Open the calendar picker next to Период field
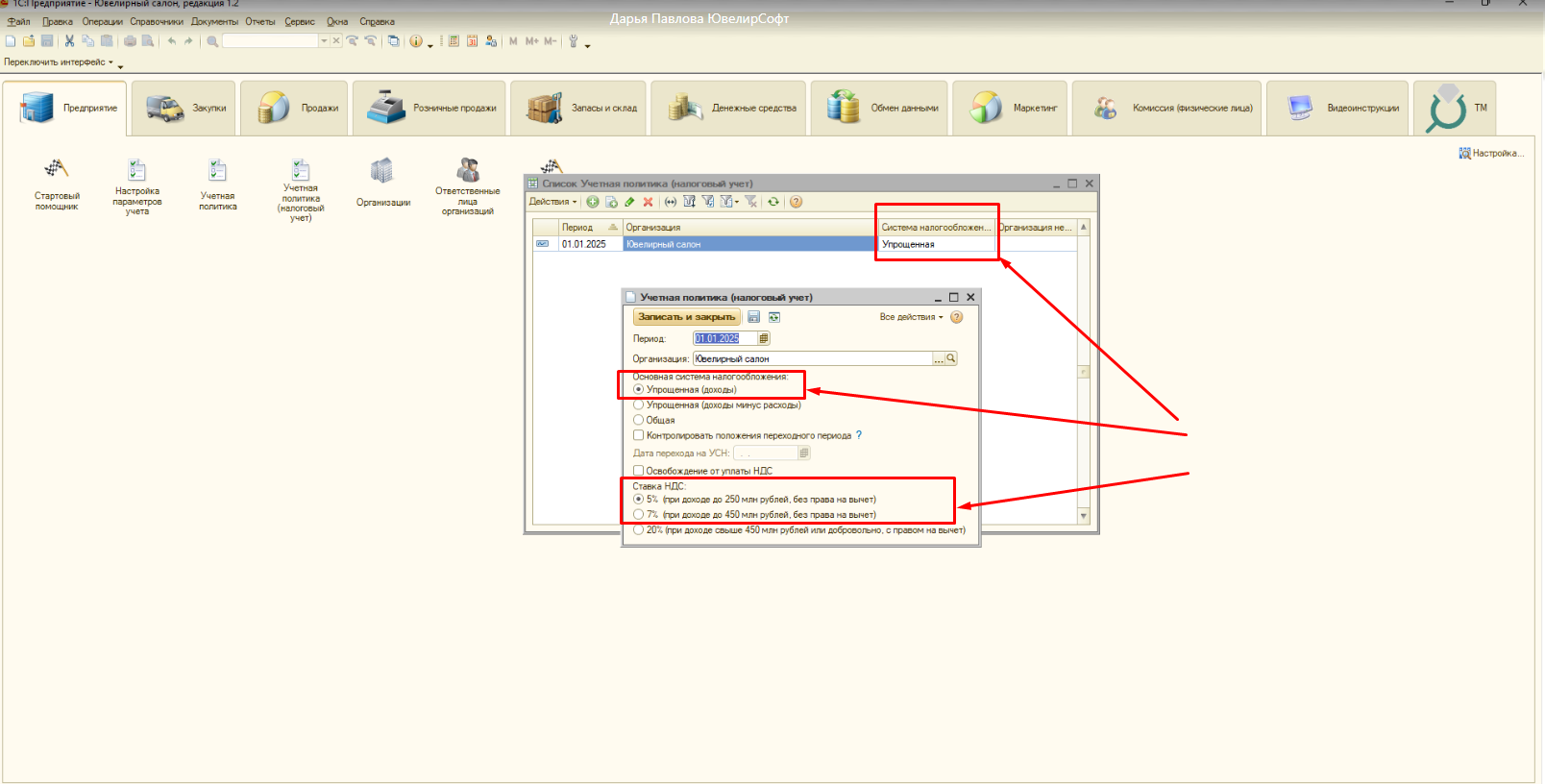 coord(764,338)
